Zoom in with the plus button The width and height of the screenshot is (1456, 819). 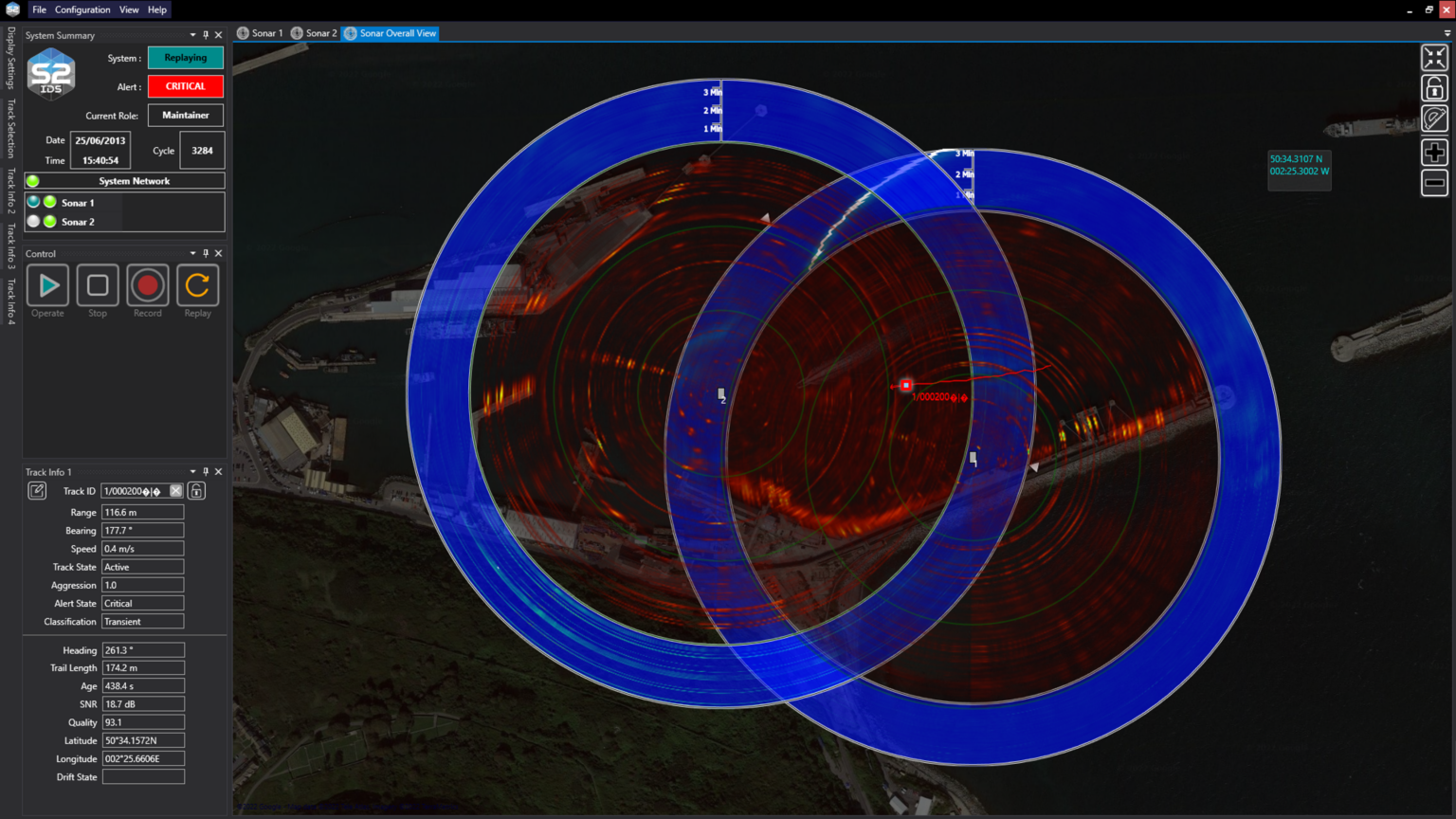click(x=1434, y=152)
